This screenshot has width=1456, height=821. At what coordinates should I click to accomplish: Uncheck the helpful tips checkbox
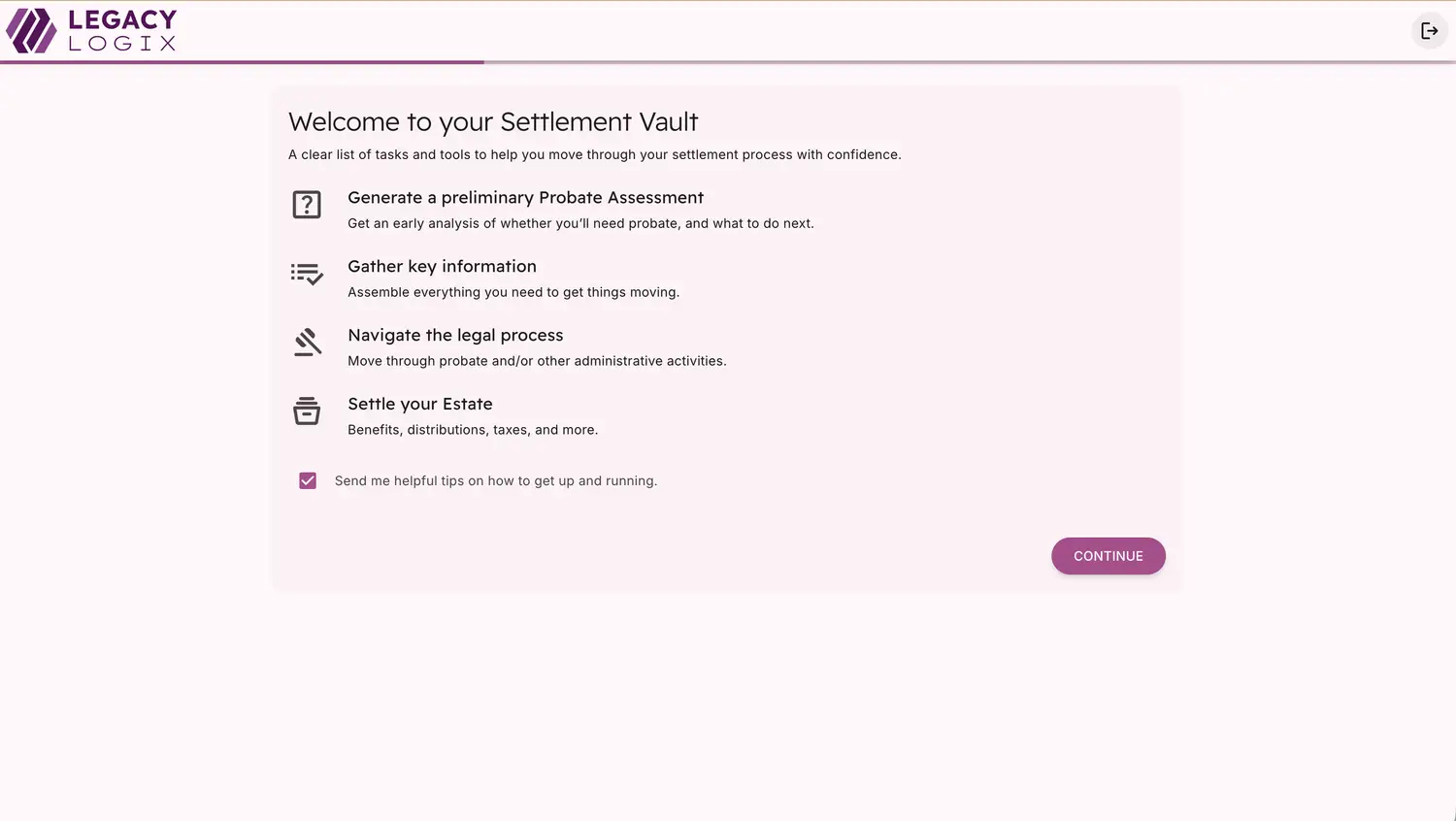point(308,481)
